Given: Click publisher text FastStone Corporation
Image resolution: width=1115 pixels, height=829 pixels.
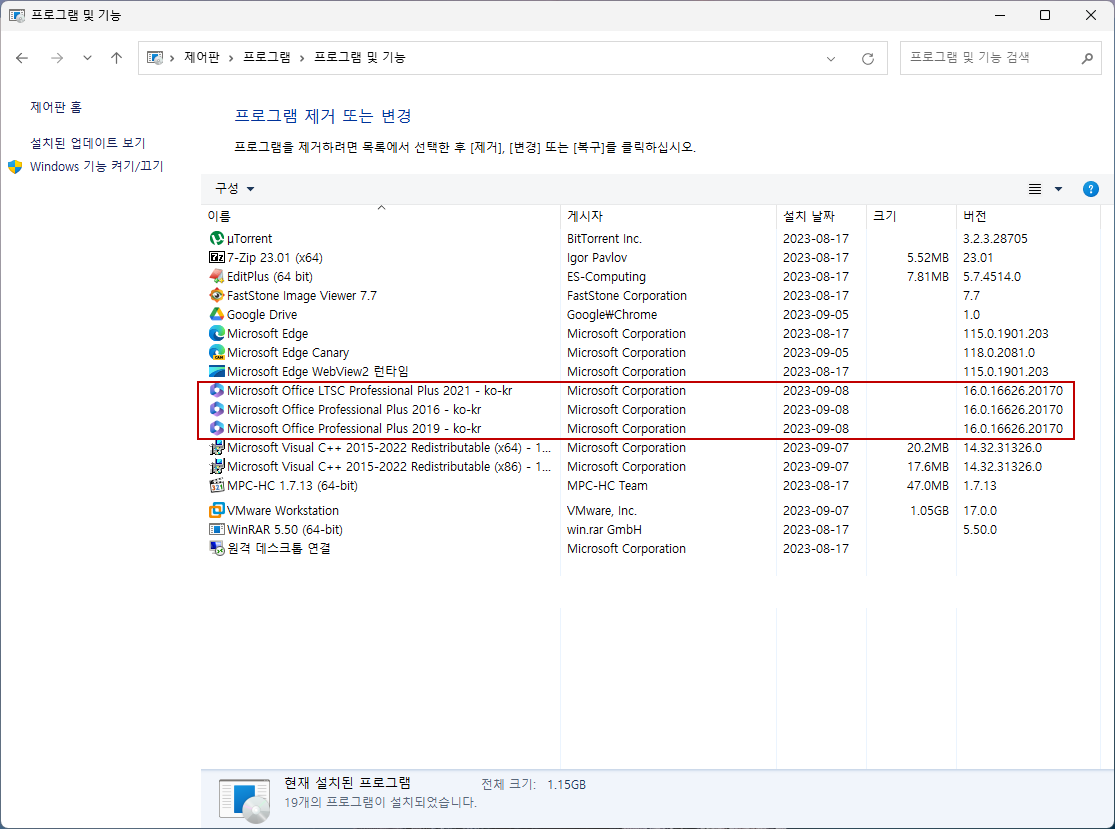Looking at the screenshot, I should (x=626, y=295).
